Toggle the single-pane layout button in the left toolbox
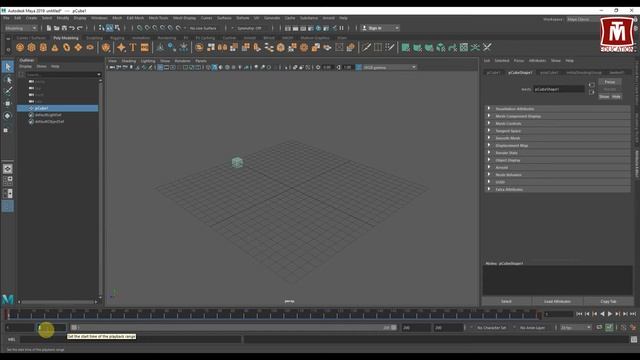640x360 pixels. [x=7, y=169]
